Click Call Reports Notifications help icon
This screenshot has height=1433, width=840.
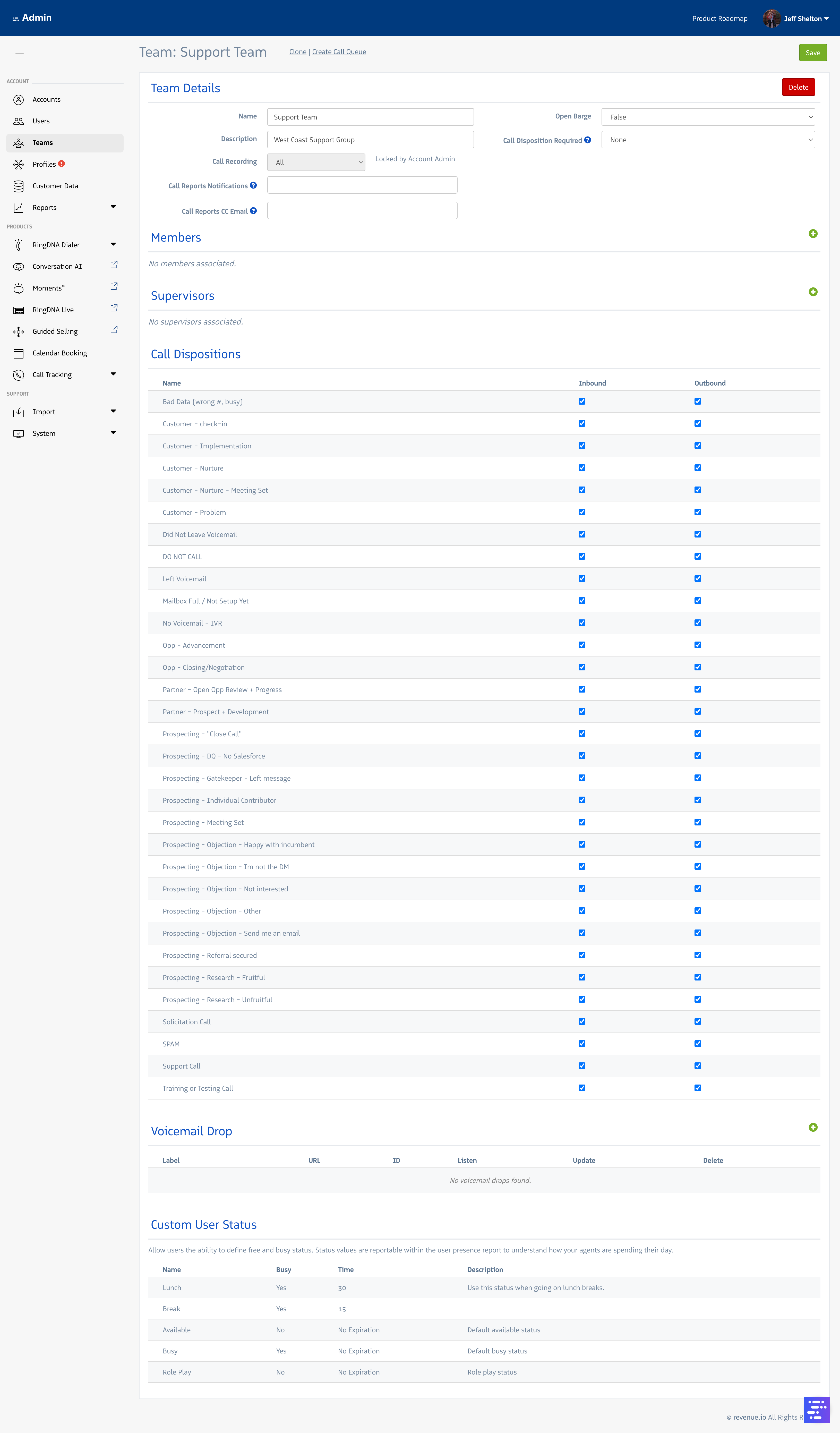(253, 185)
